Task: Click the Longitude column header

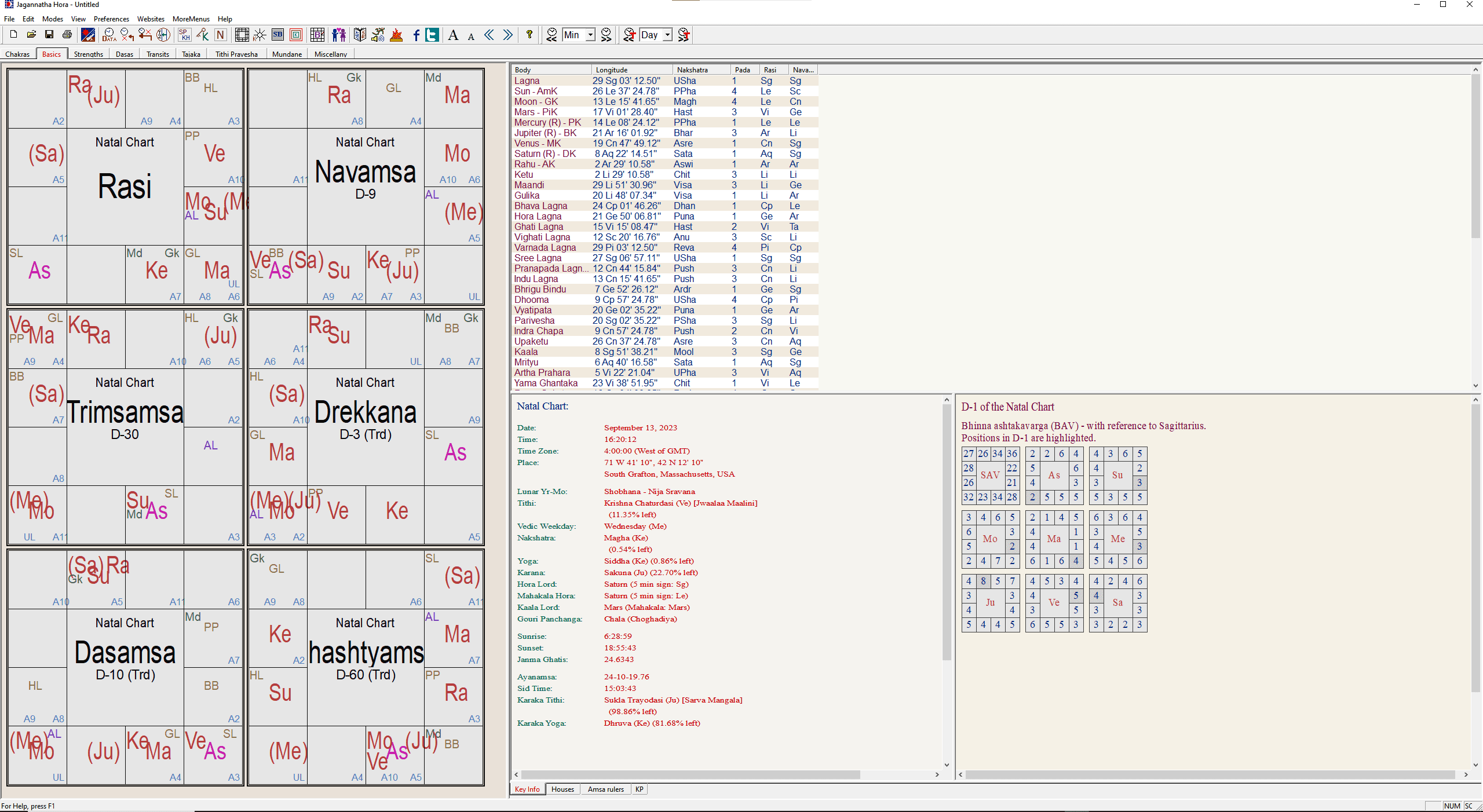Action: click(631, 70)
